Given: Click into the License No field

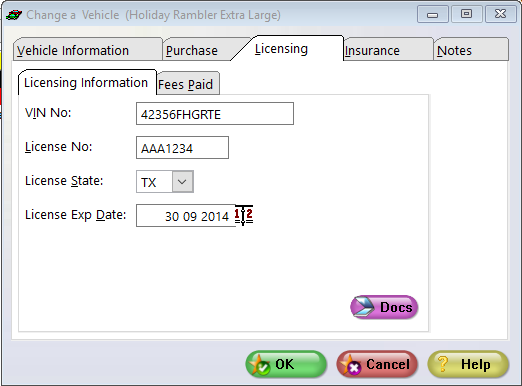Looking at the screenshot, I should pyautogui.click(x=182, y=148).
